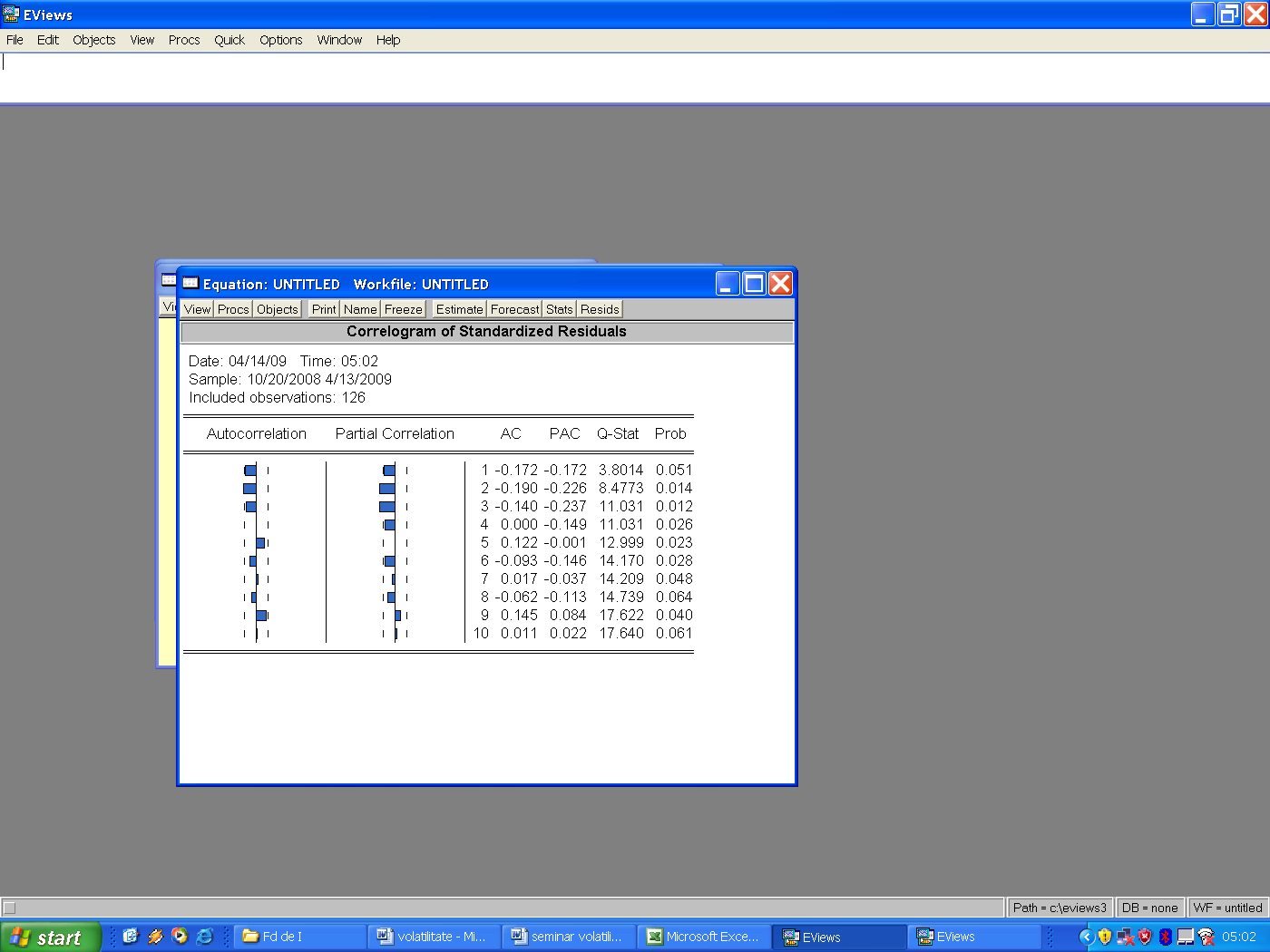Click the Winamp quick launch icon
The height and width of the screenshot is (952, 1270).
tap(155, 937)
